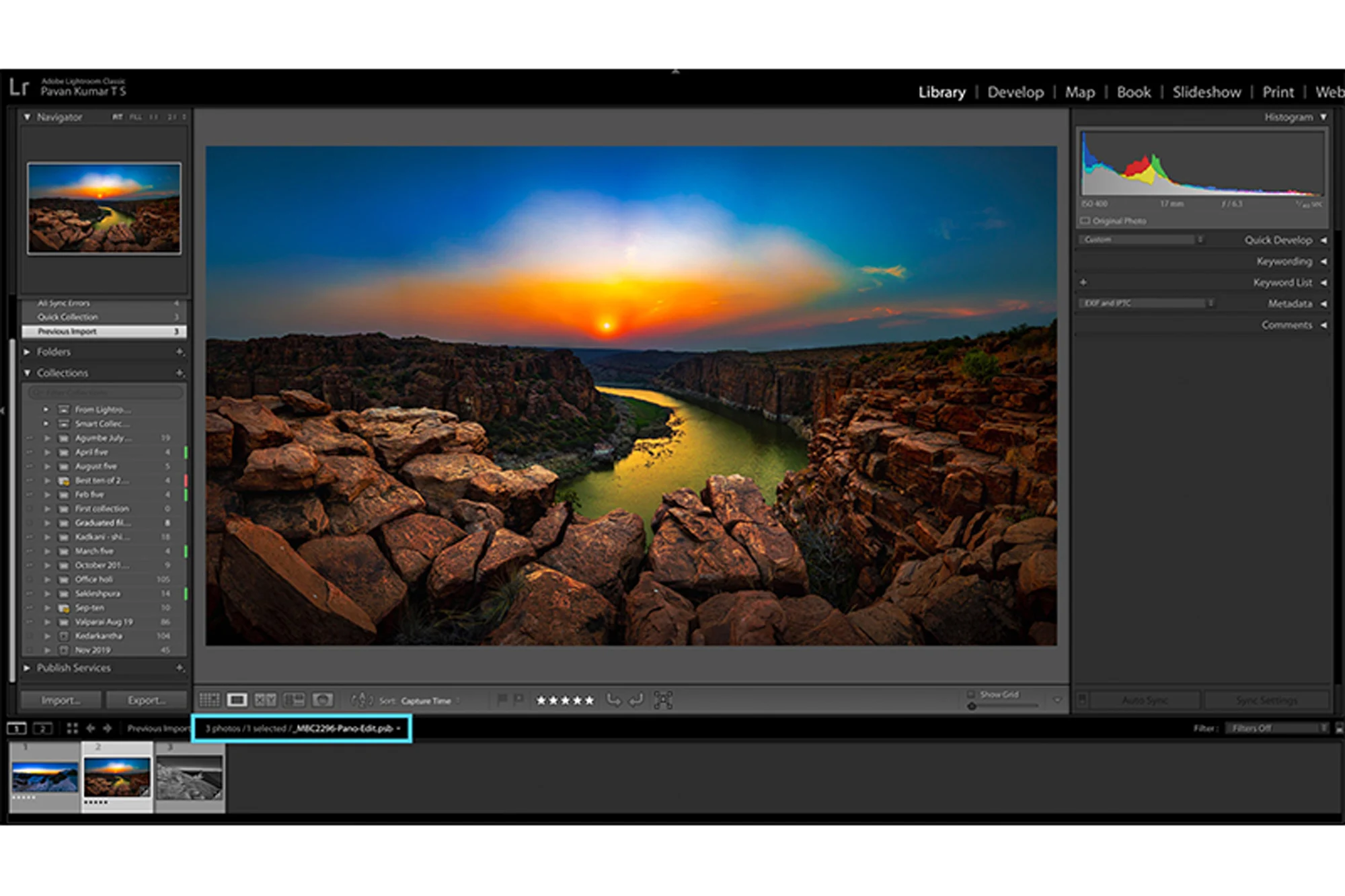Screen dimensions: 1345x896
Task: Adjust the thumbnail size slider
Action: coord(972,706)
